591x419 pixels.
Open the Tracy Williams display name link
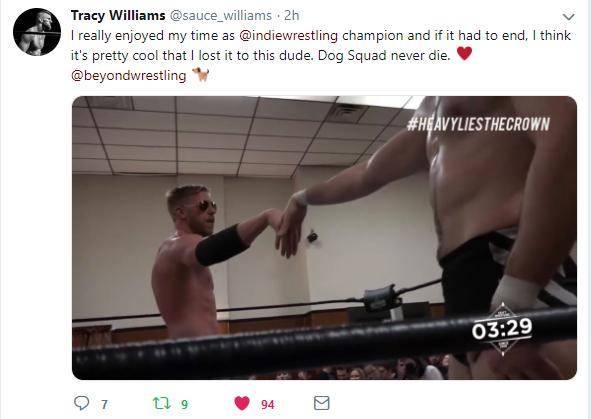point(118,15)
